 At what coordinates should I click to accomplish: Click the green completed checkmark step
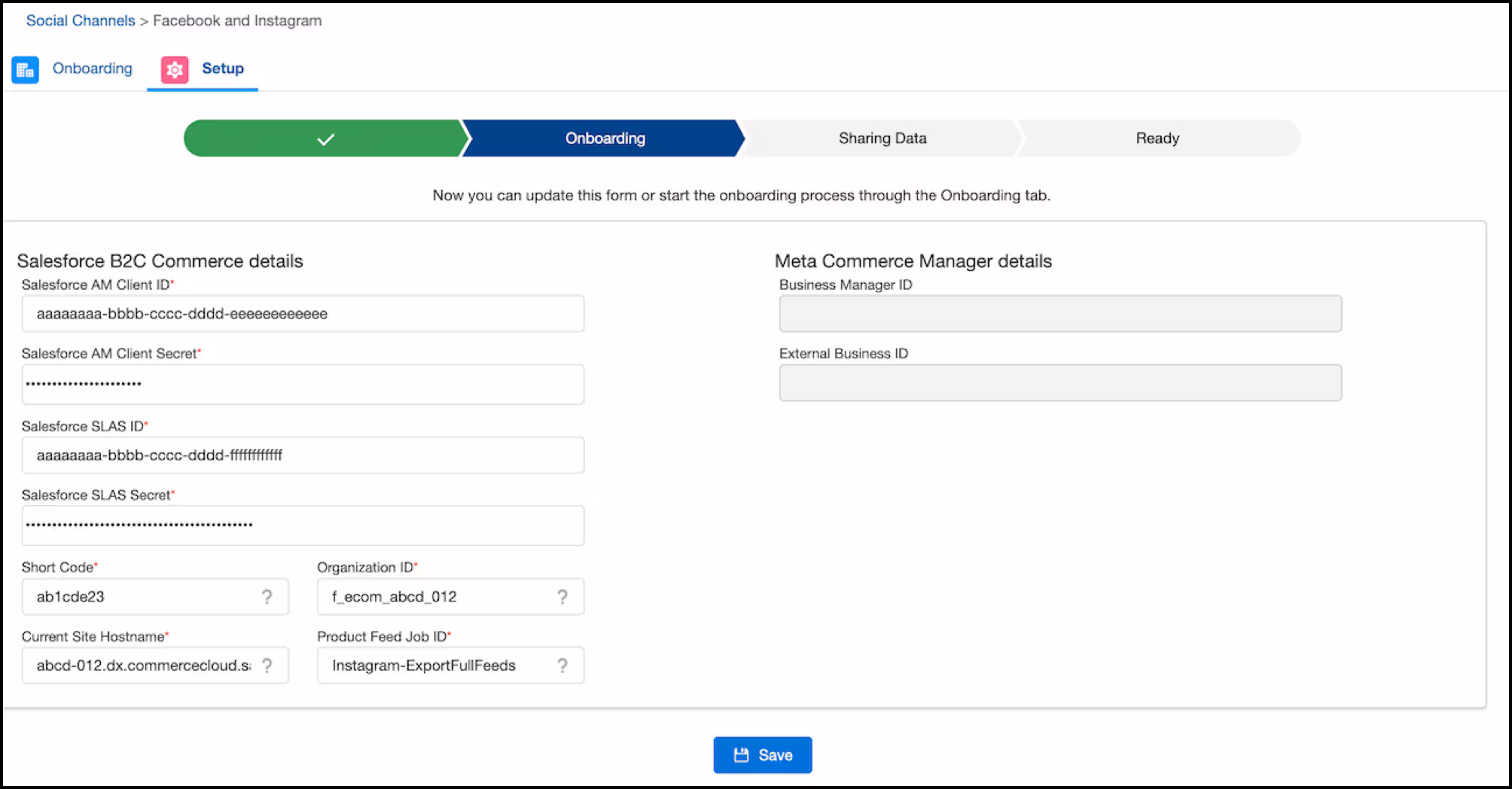point(325,139)
